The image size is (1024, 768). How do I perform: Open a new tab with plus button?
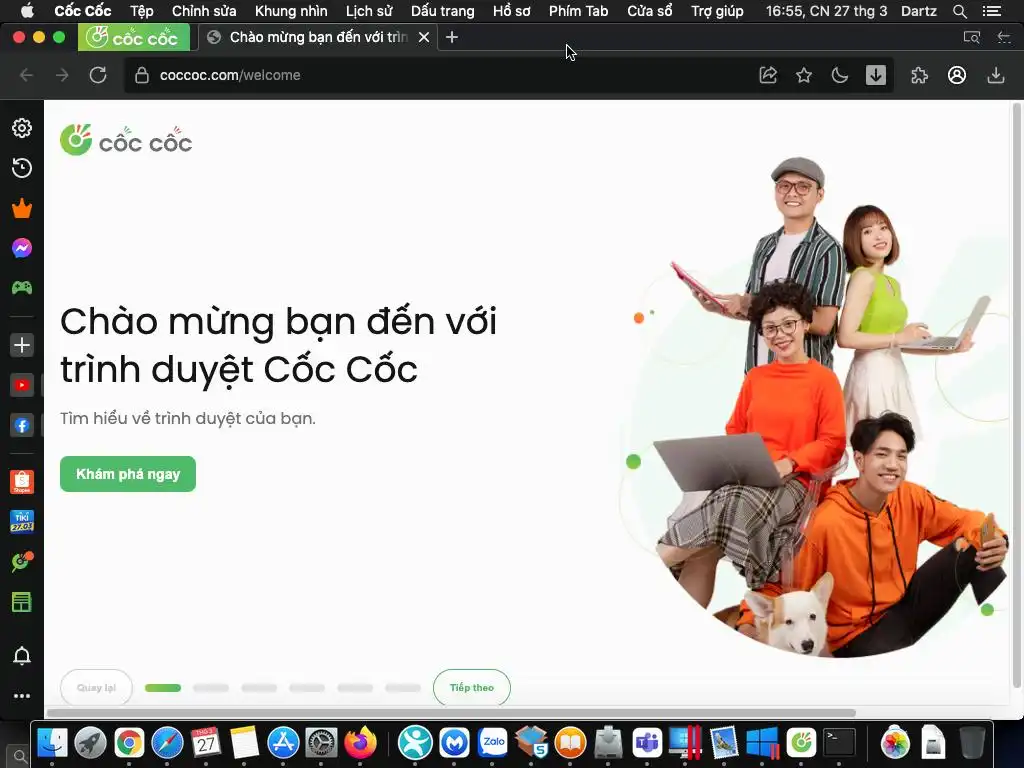pyautogui.click(x=452, y=37)
